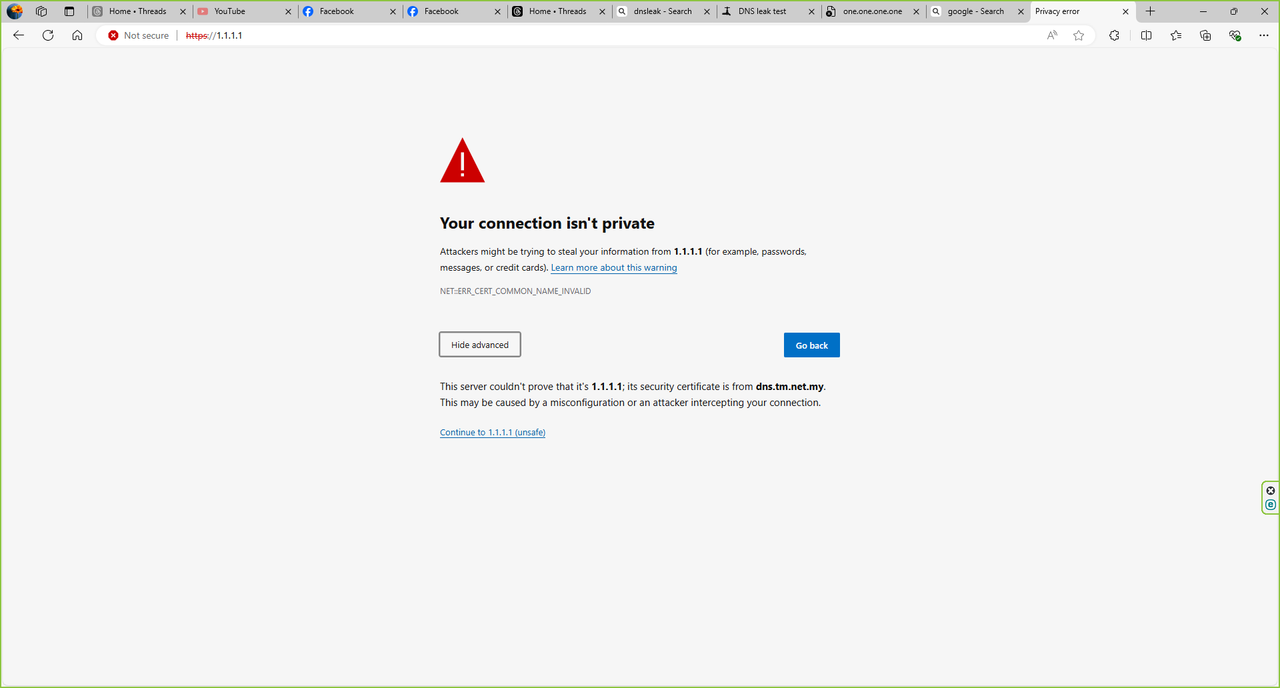Close the dnsleak - Search tab

(706, 12)
